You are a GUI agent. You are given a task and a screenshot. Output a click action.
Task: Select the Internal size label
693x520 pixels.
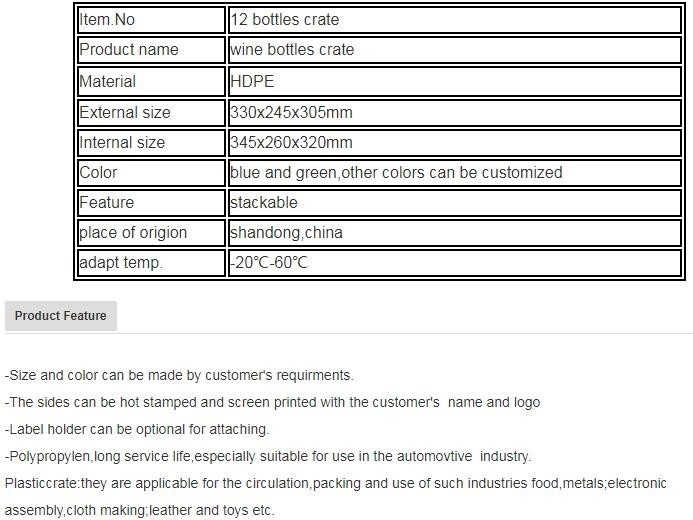[122, 142]
